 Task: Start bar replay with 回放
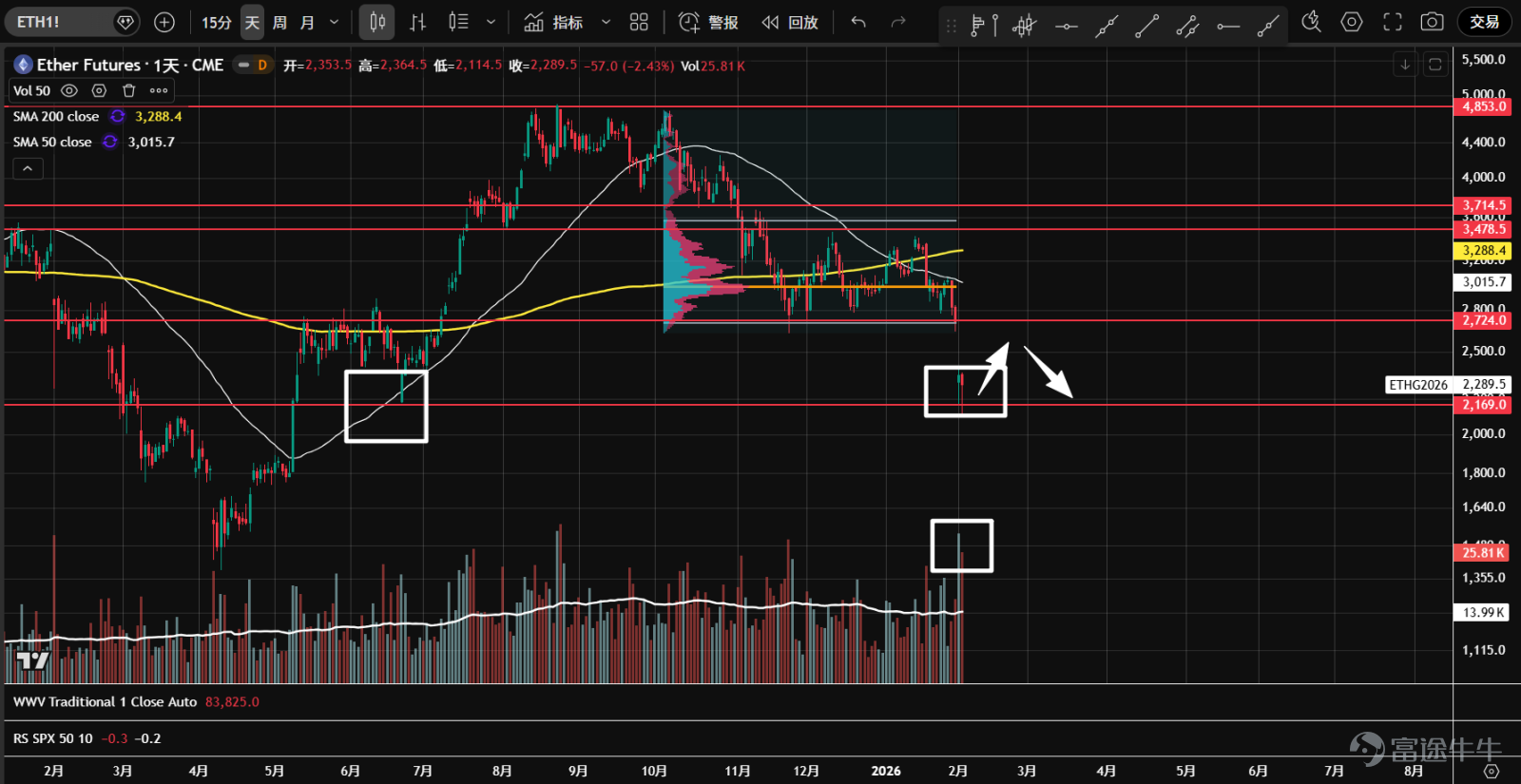pos(790,22)
